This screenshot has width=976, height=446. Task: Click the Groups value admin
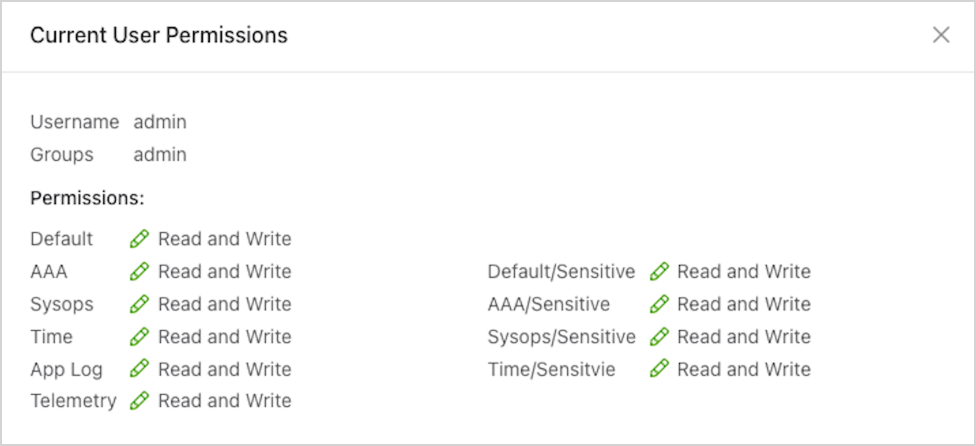coord(160,155)
